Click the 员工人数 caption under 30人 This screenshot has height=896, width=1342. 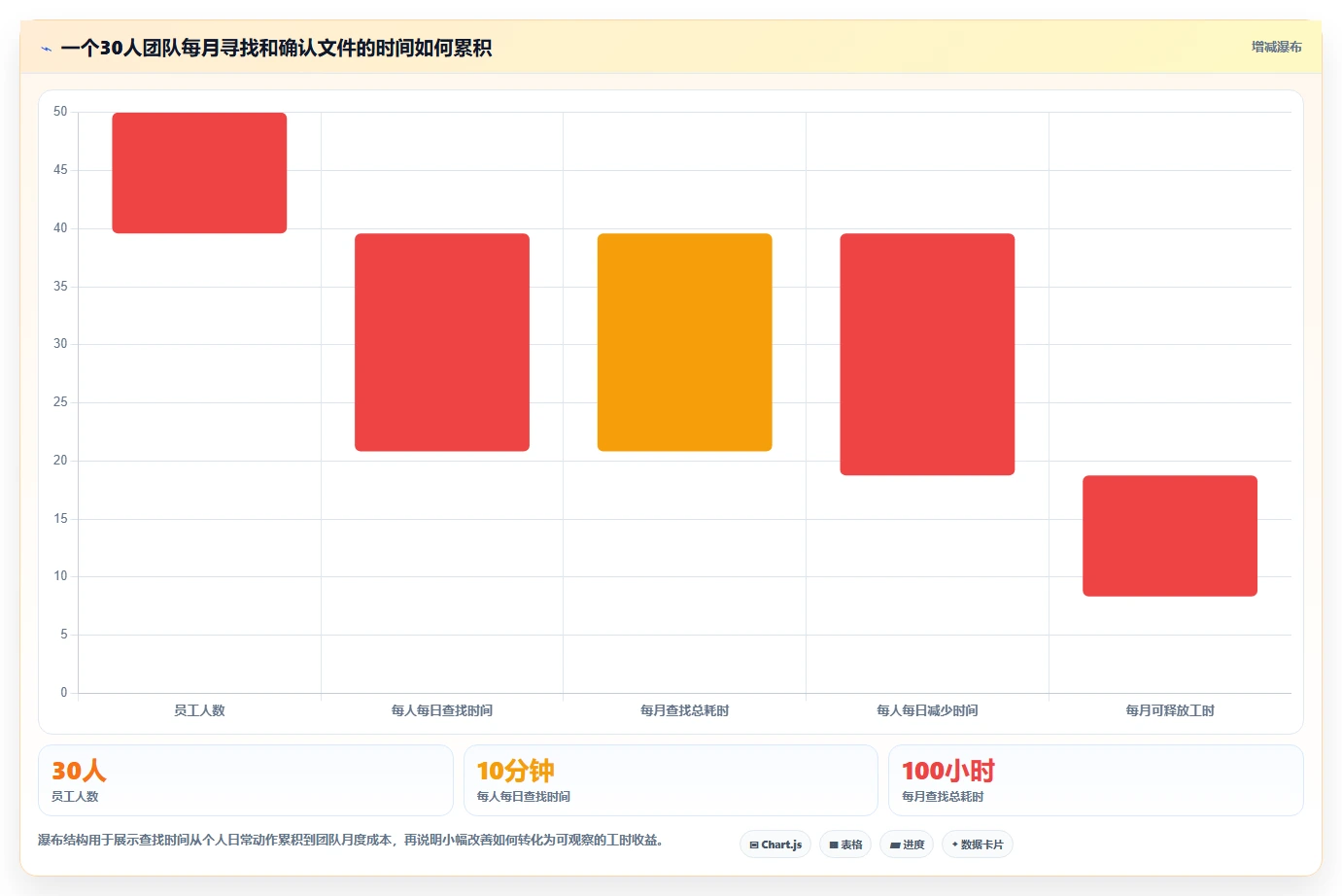coord(75,796)
